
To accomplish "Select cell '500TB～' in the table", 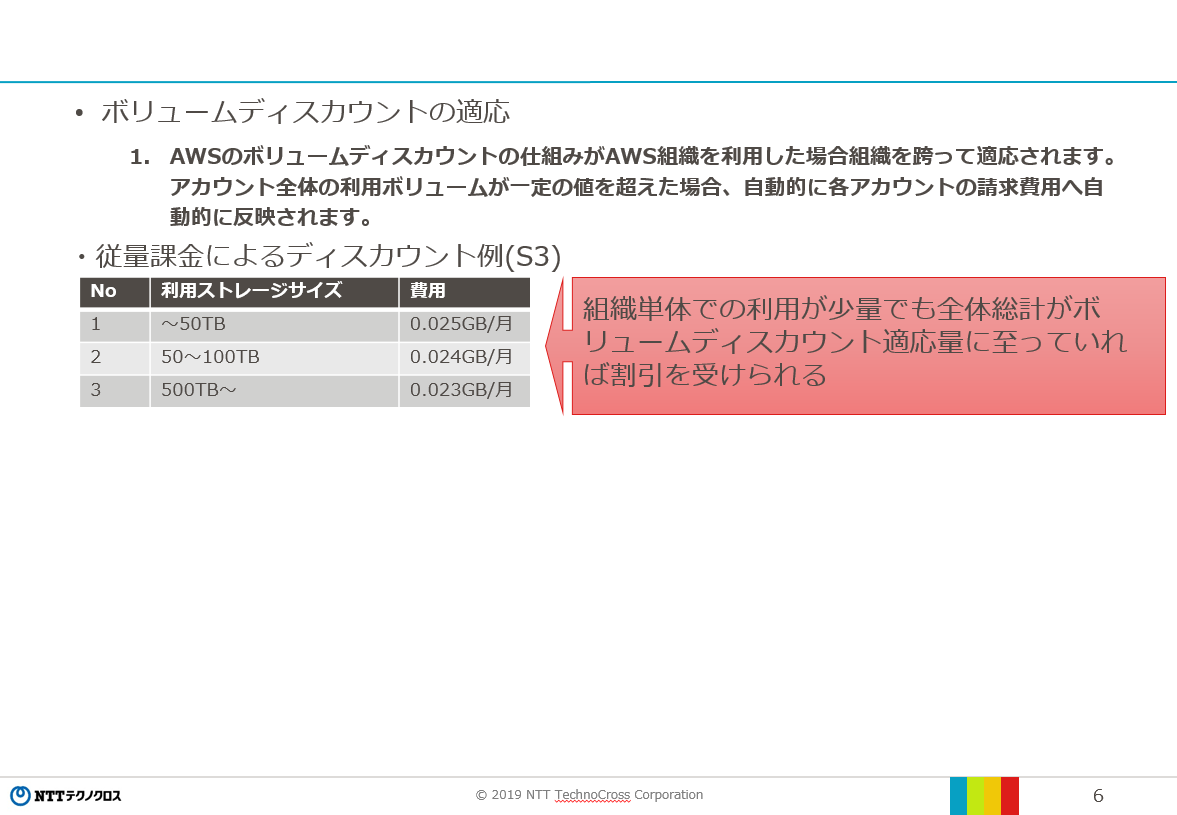I will [274, 391].
